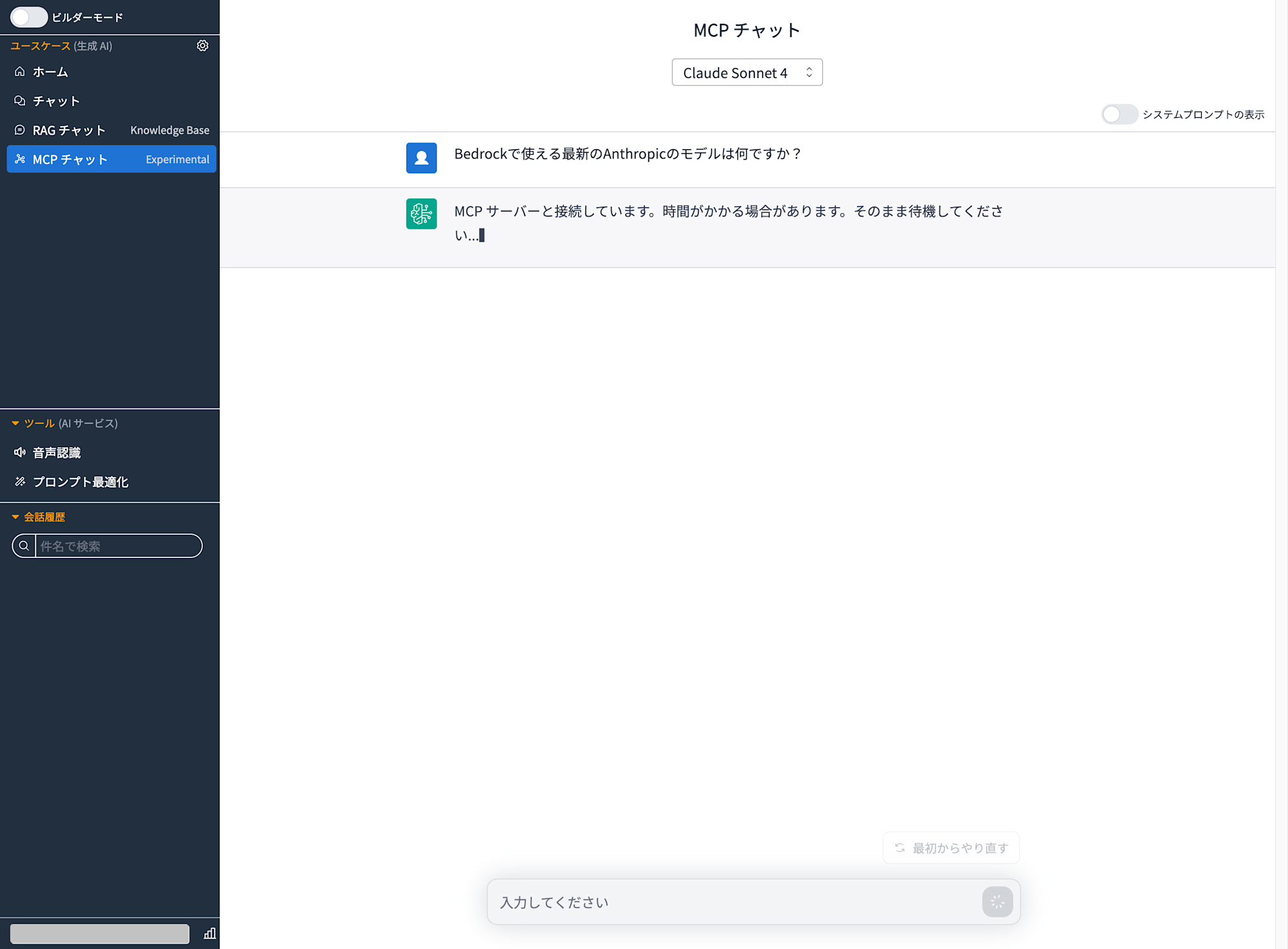Click the user question text about Bedrock
The image size is (1288, 949).
(627, 153)
